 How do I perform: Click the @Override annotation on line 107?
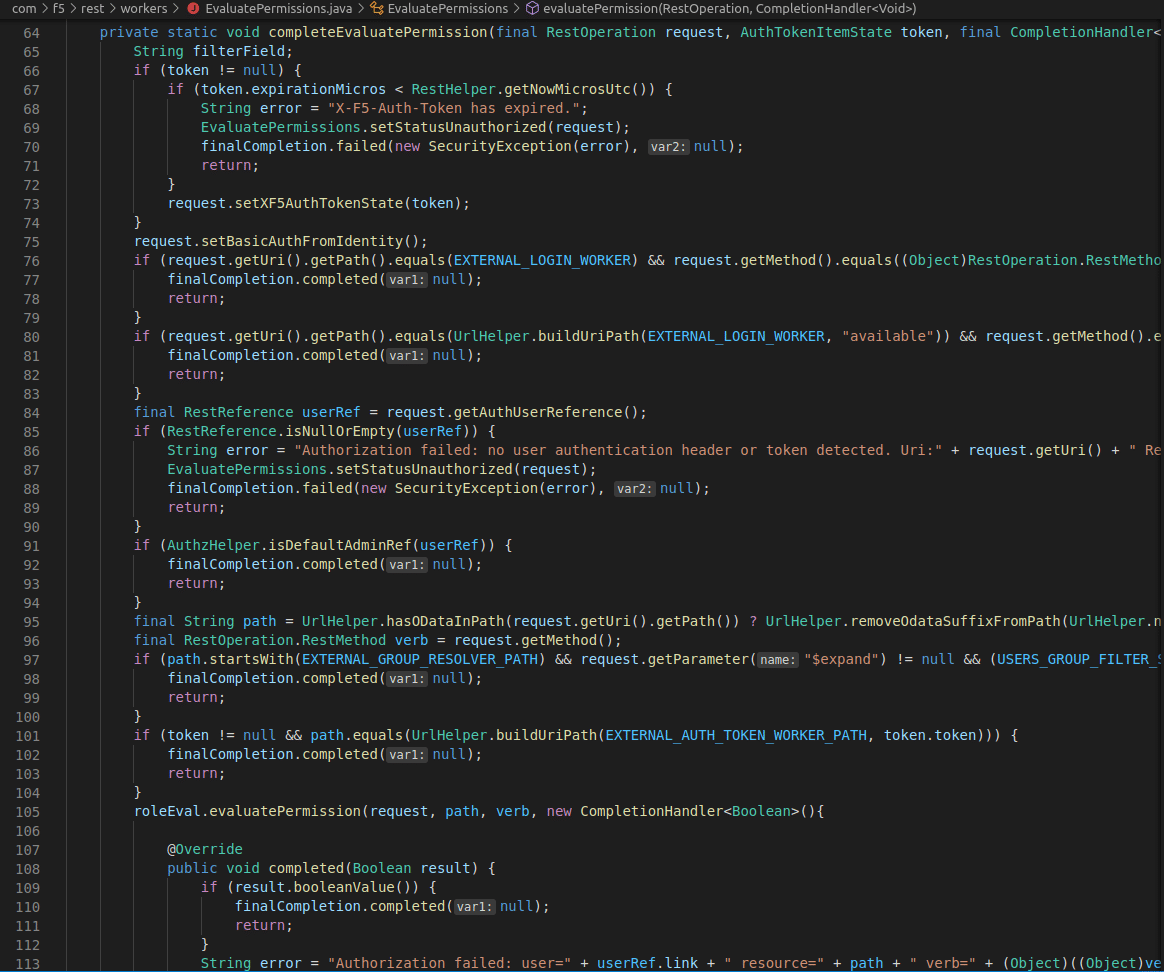[x=205, y=849]
